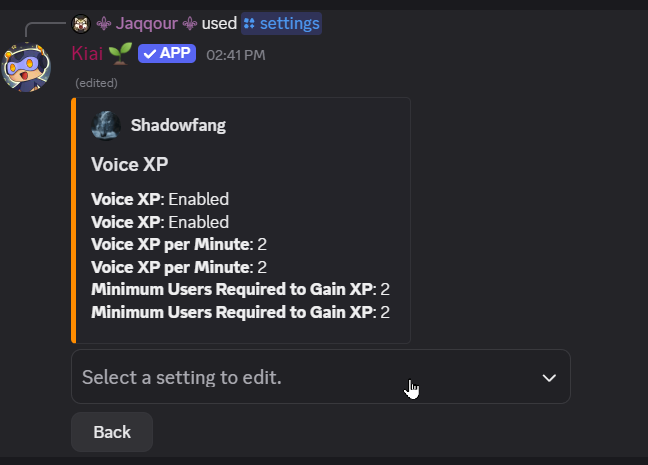Screen dimensions: 648x465
Task: Click Kiai bot's large profile avatar
Action: pyautogui.click(x=27, y=65)
